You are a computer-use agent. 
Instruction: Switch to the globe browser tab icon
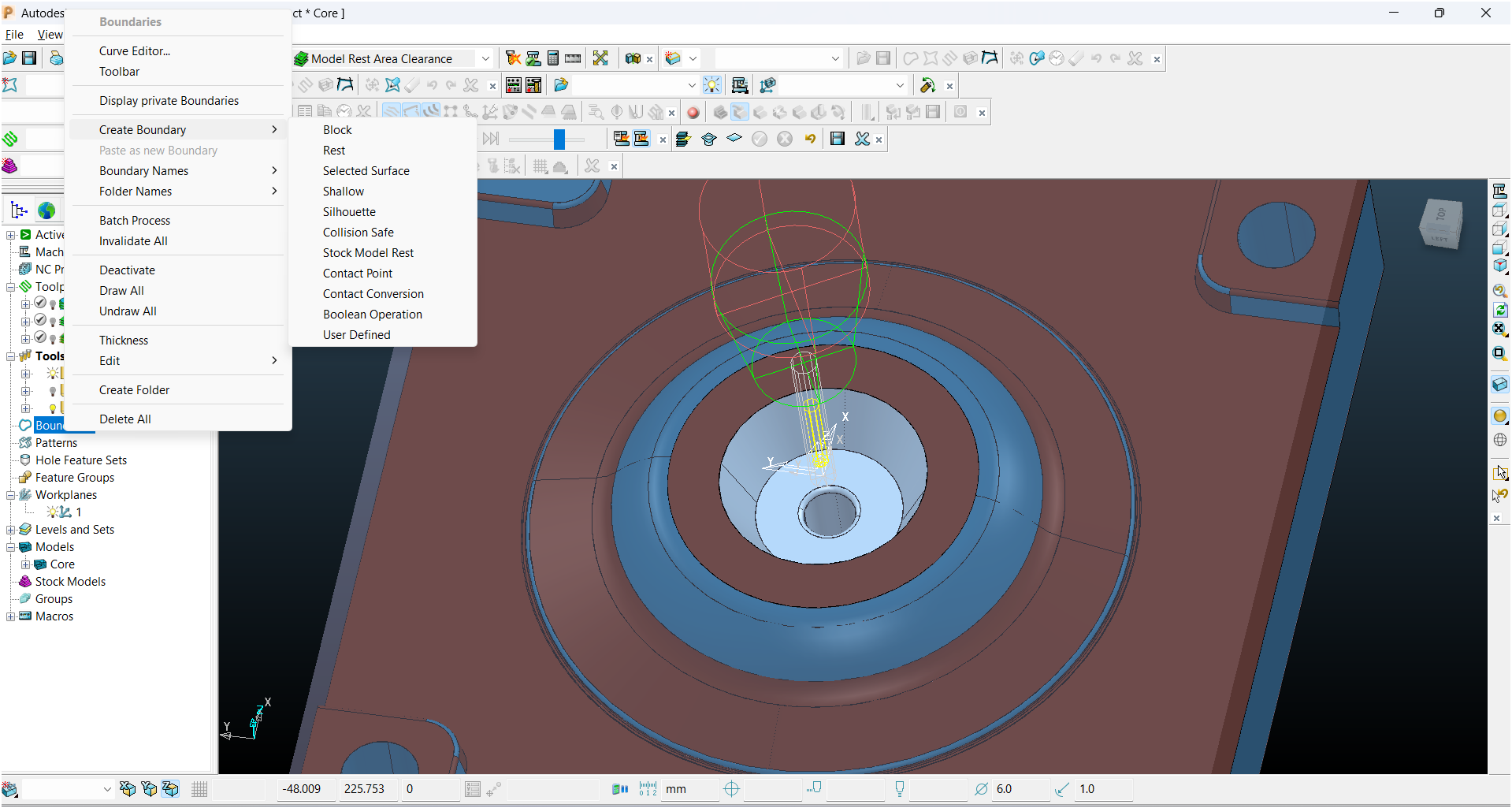pyautogui.click(x=46, y=210)
